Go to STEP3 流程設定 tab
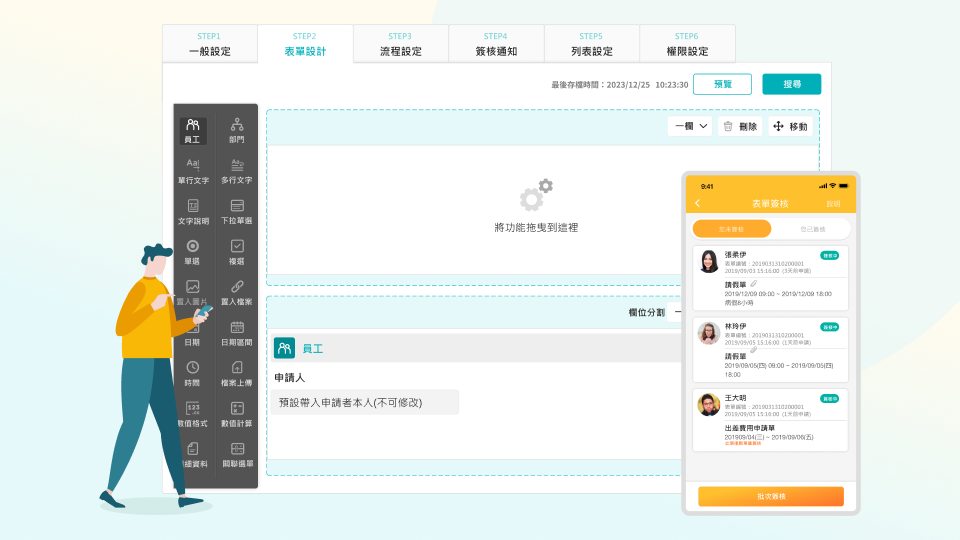 click(400, 44)
